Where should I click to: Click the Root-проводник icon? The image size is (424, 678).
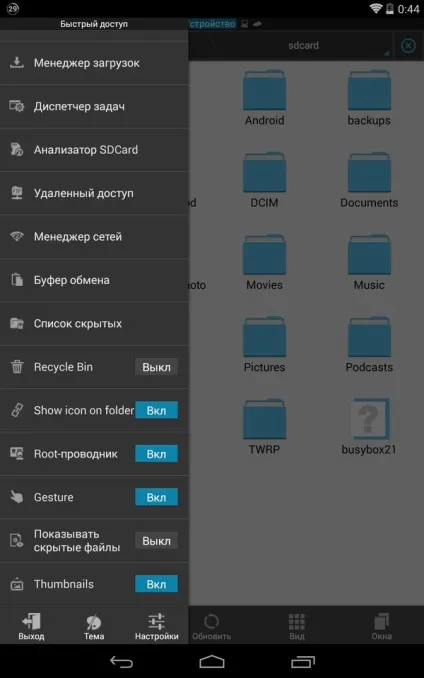pyautogui.click(x=17, y=454)
